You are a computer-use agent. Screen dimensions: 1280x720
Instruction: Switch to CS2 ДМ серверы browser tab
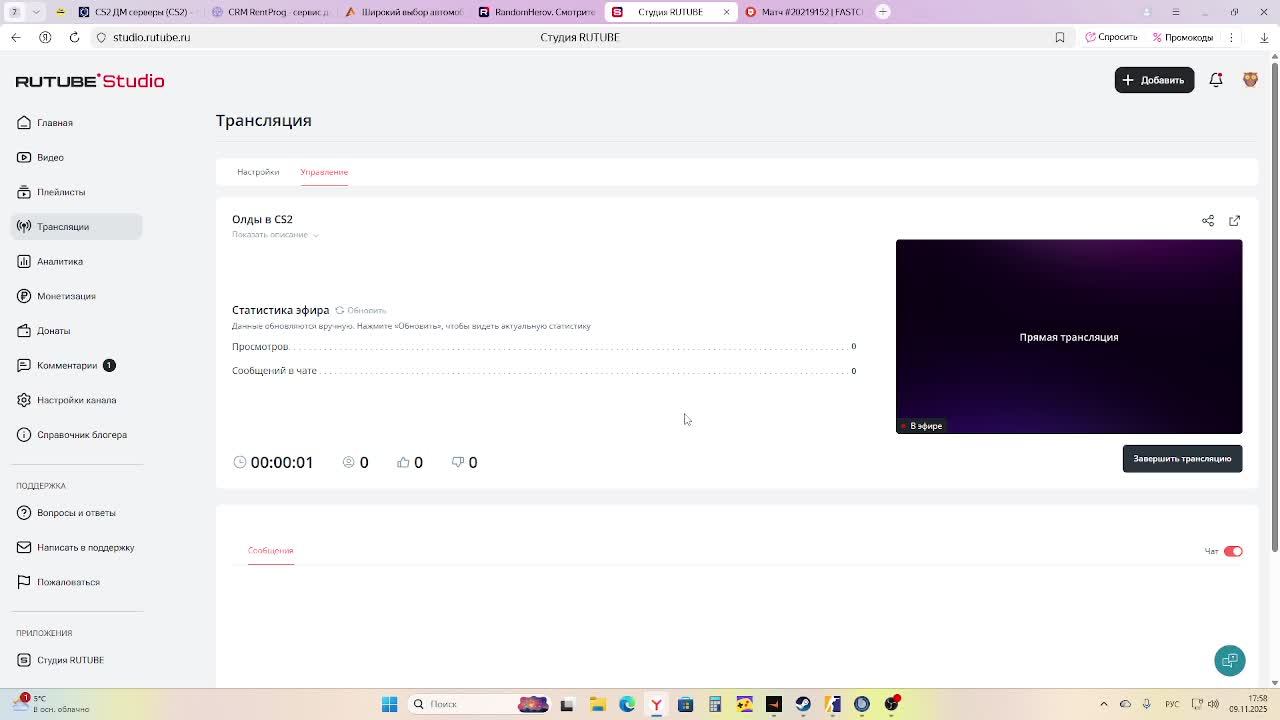[x=134, y=11]
